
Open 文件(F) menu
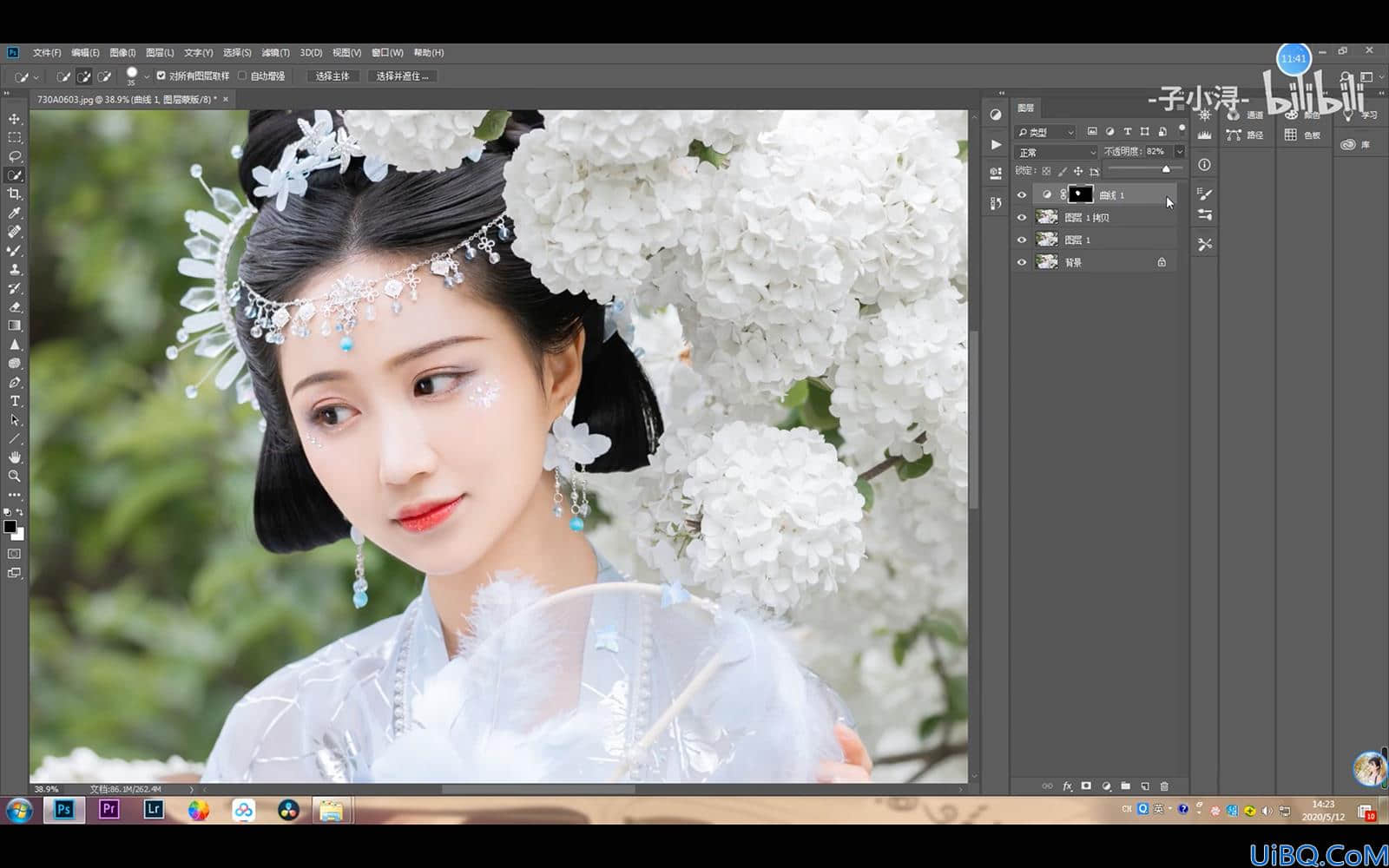47,53
